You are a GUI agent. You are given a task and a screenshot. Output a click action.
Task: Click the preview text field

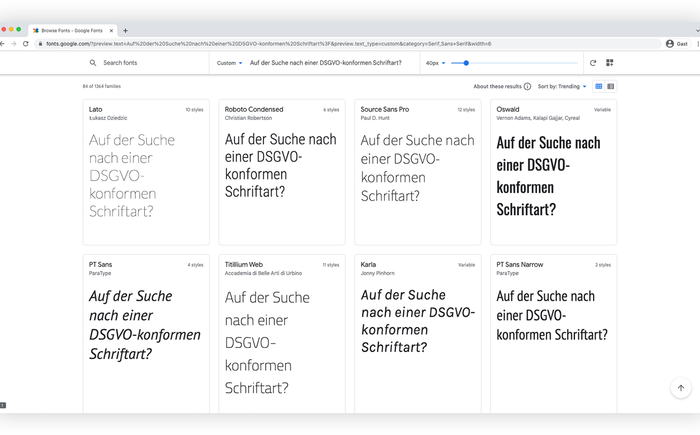click(326, 63)
